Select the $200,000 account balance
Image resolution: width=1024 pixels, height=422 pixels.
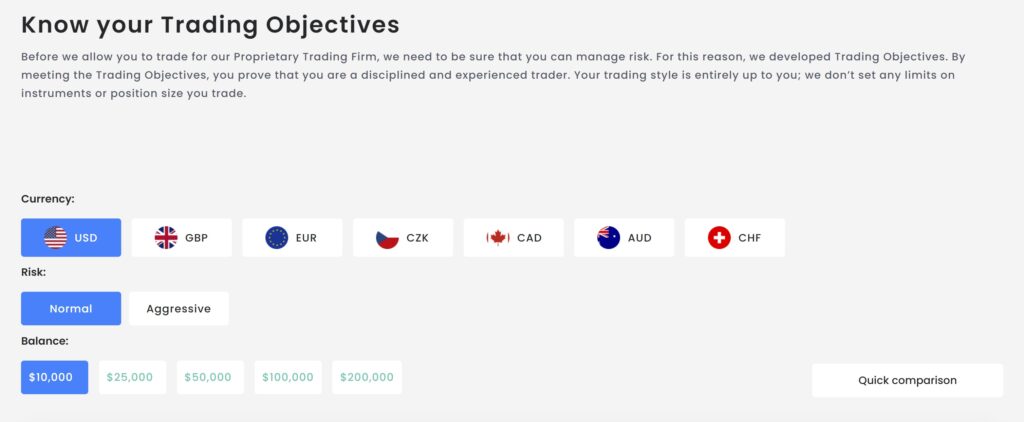click(367, 378)
